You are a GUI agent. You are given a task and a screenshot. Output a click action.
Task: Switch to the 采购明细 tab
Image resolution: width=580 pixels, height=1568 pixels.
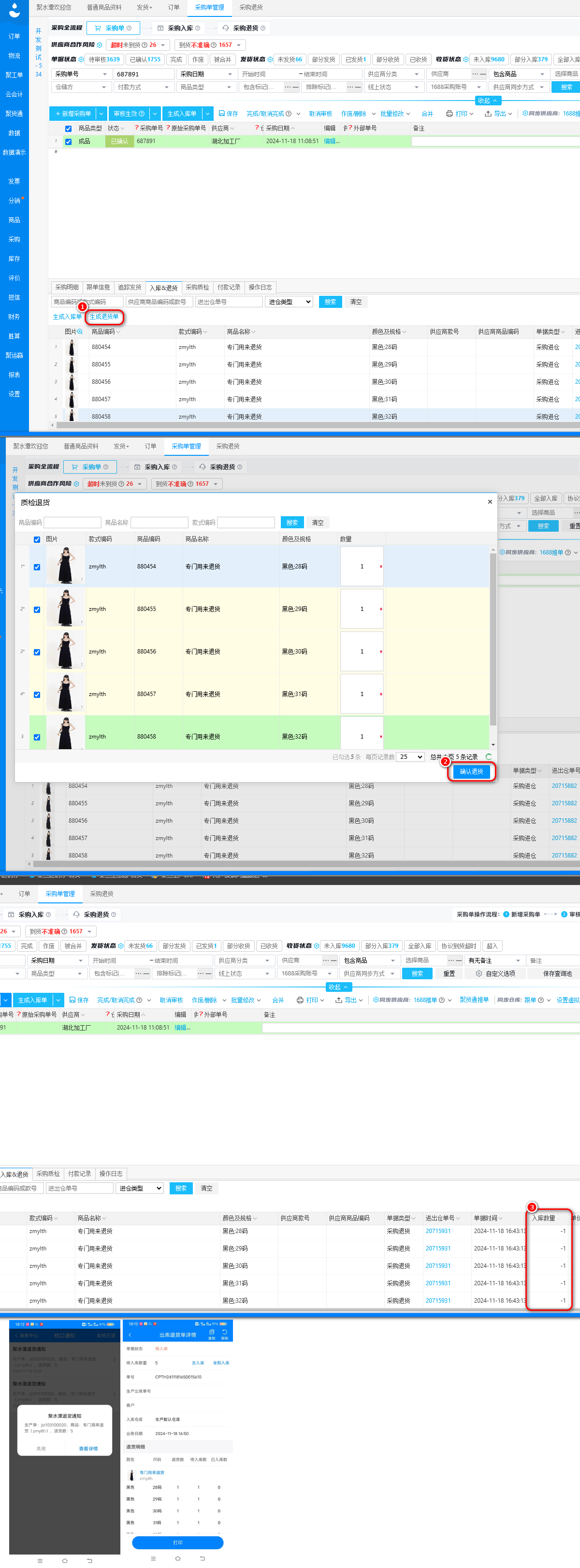point(67,287)
